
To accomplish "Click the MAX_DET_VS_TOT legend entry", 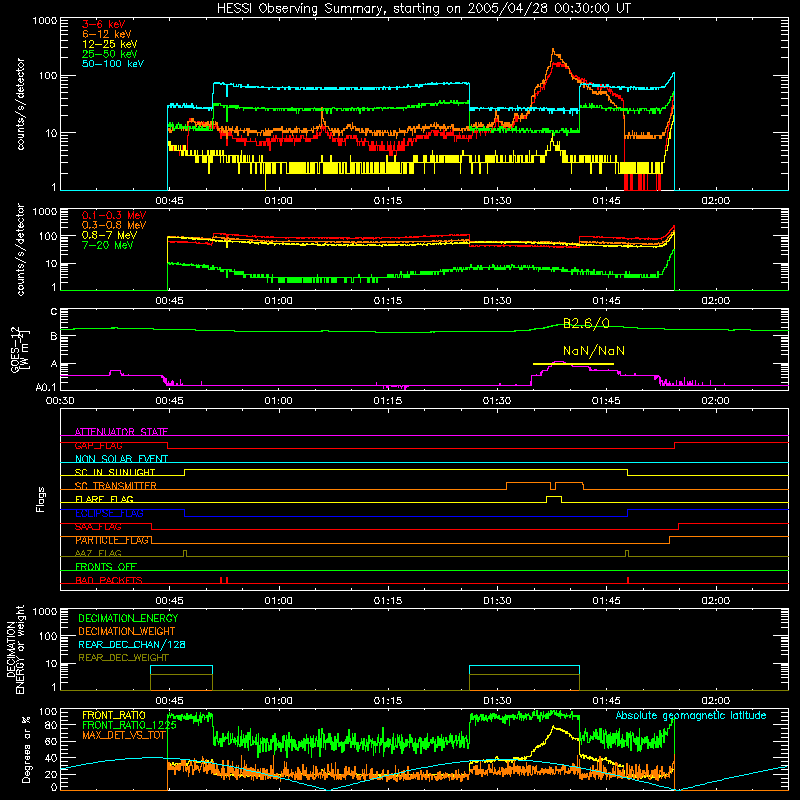I will click(123, 735).
